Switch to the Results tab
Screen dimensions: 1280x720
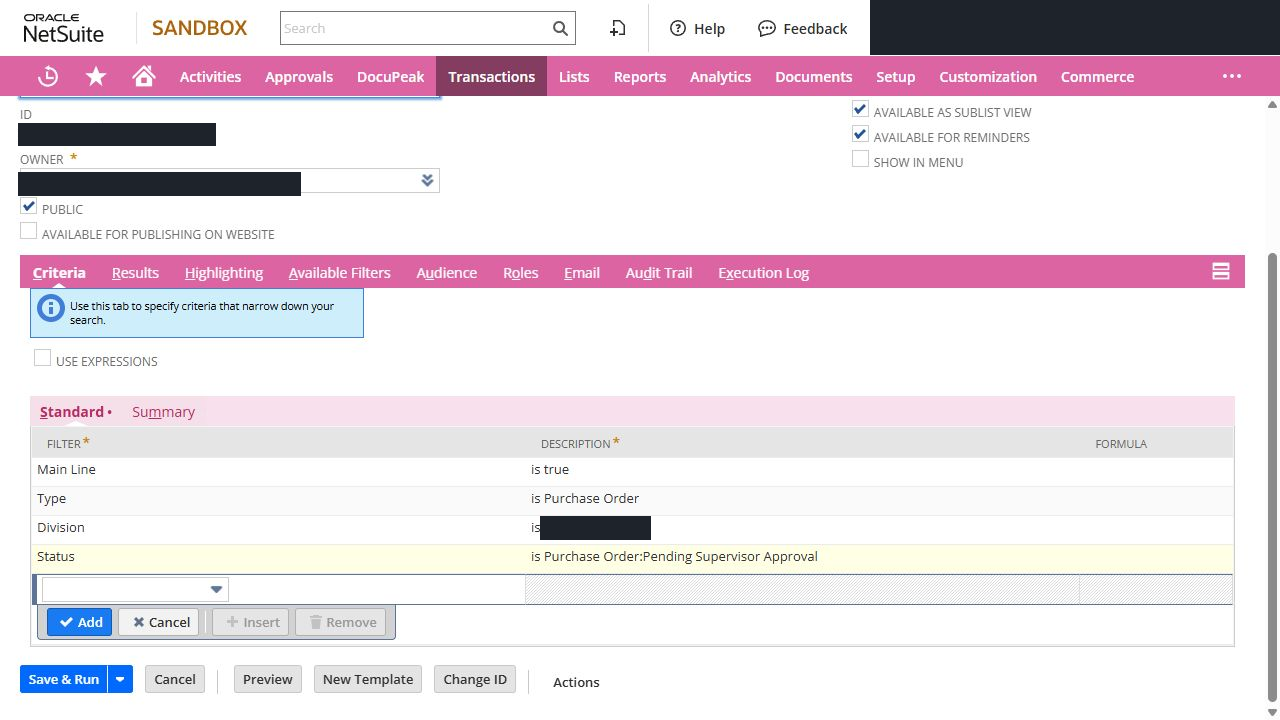[135, 272]
